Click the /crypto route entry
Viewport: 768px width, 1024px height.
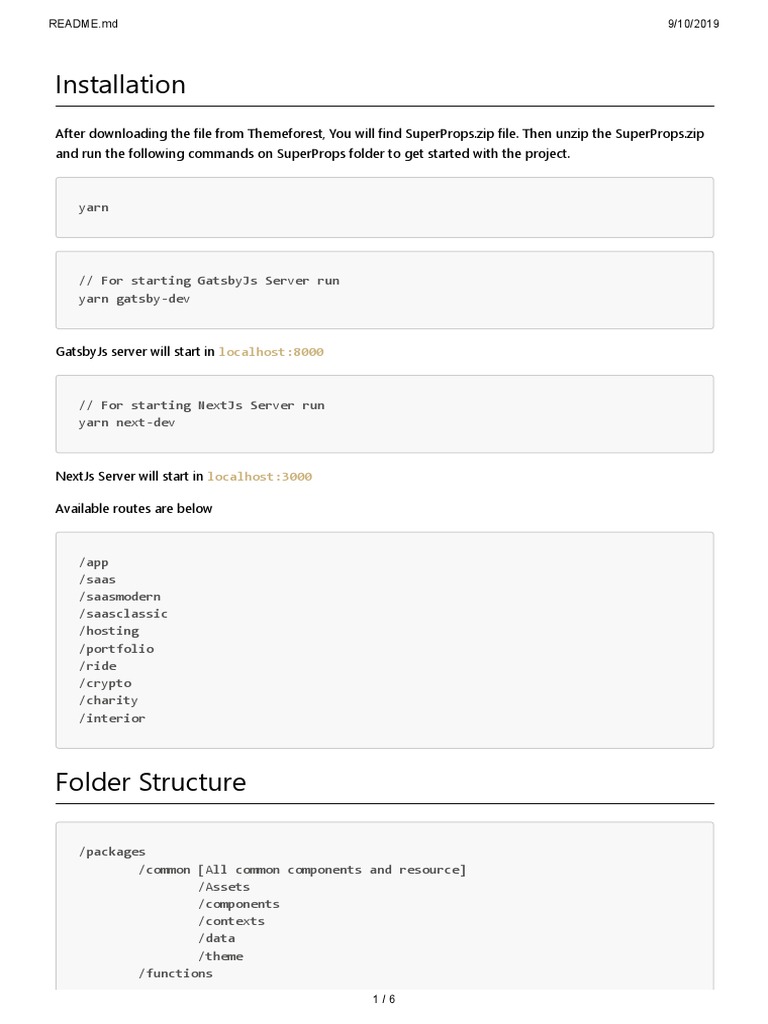tap(105, 683)
